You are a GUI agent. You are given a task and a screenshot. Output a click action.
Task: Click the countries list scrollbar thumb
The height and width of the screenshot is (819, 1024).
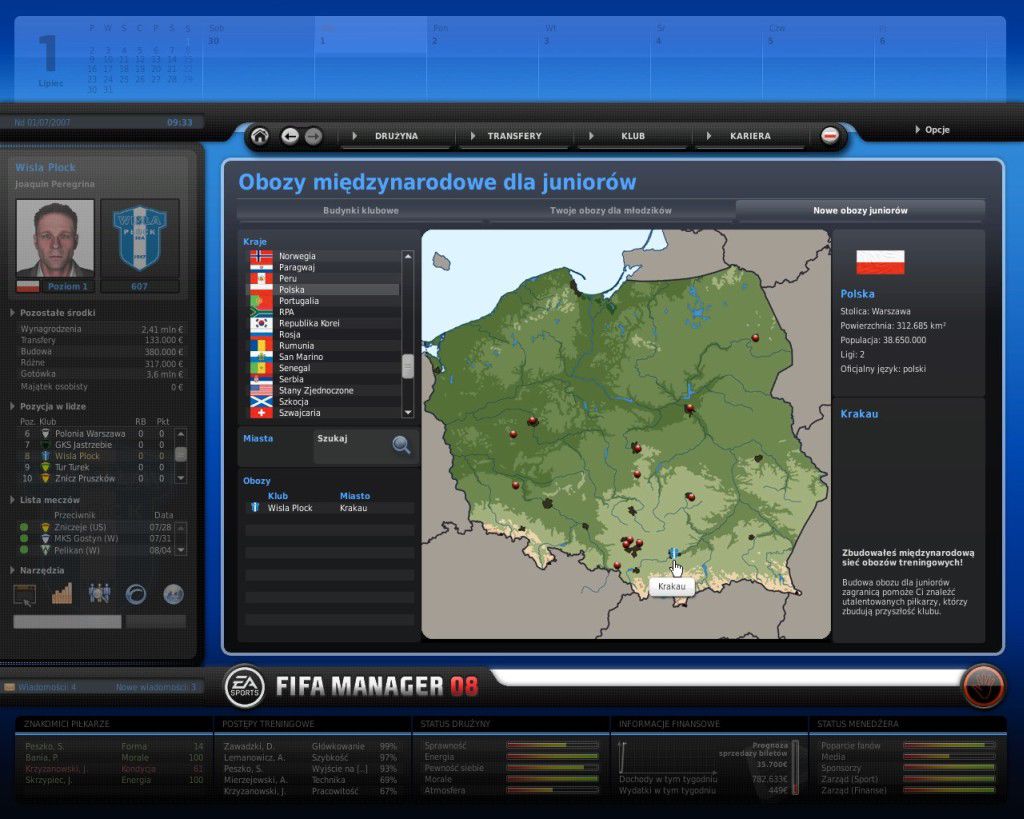tap(408, 366)
